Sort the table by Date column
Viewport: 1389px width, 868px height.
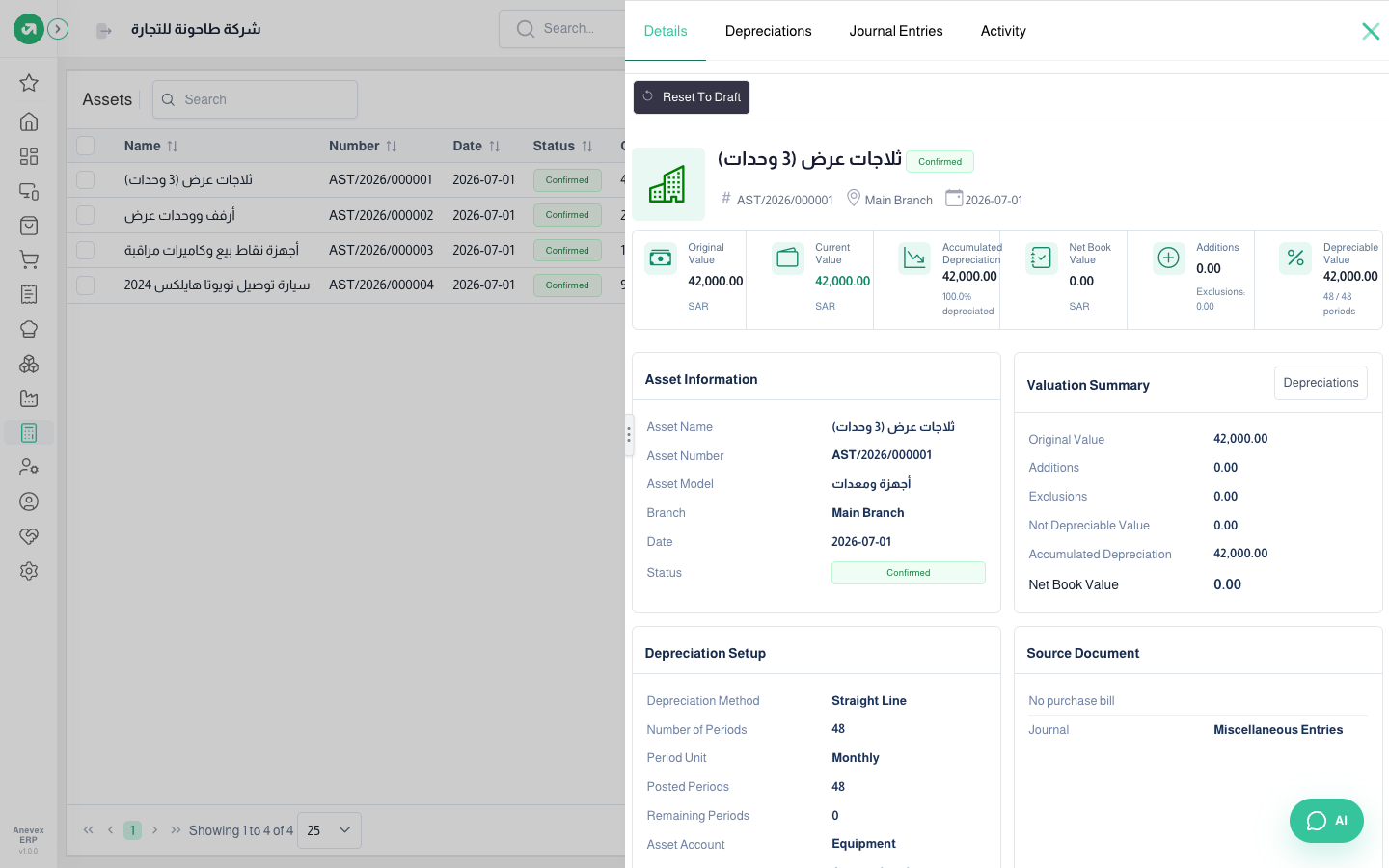click(x=477, y=146)
